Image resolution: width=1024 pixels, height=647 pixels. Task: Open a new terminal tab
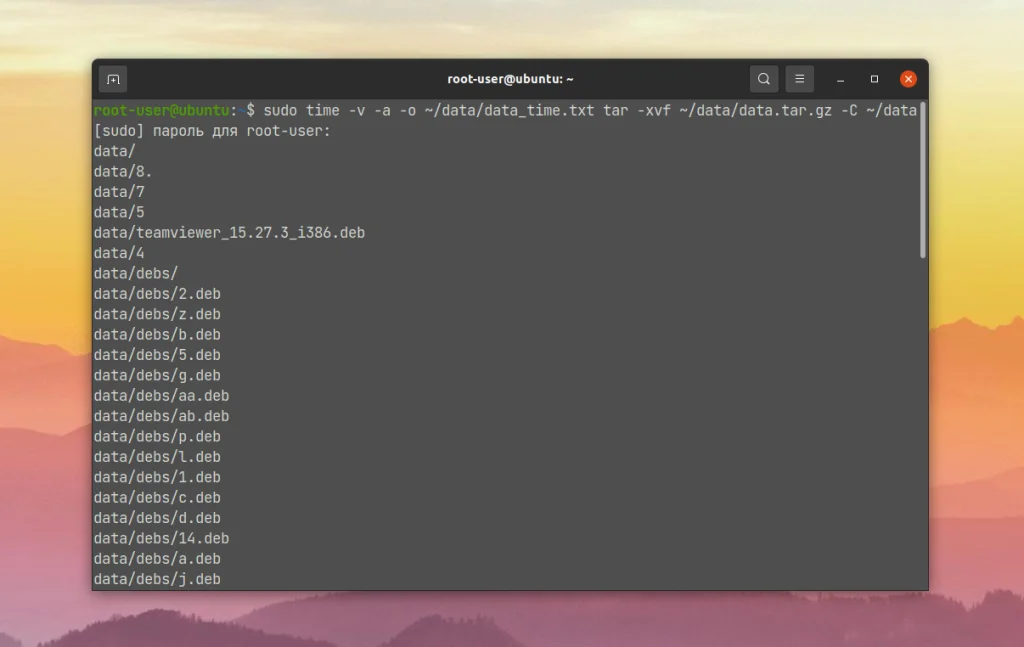point(113,78)
